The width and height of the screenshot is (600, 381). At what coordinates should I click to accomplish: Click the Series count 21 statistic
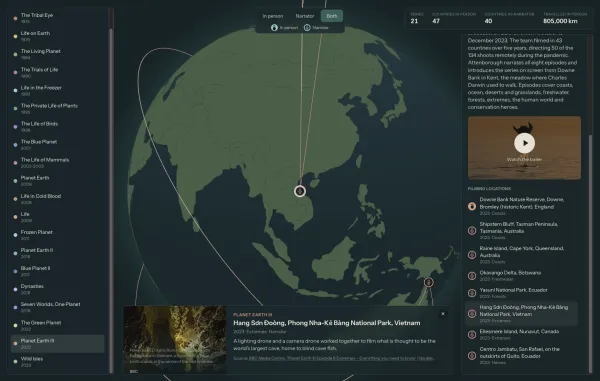point(416,18)
